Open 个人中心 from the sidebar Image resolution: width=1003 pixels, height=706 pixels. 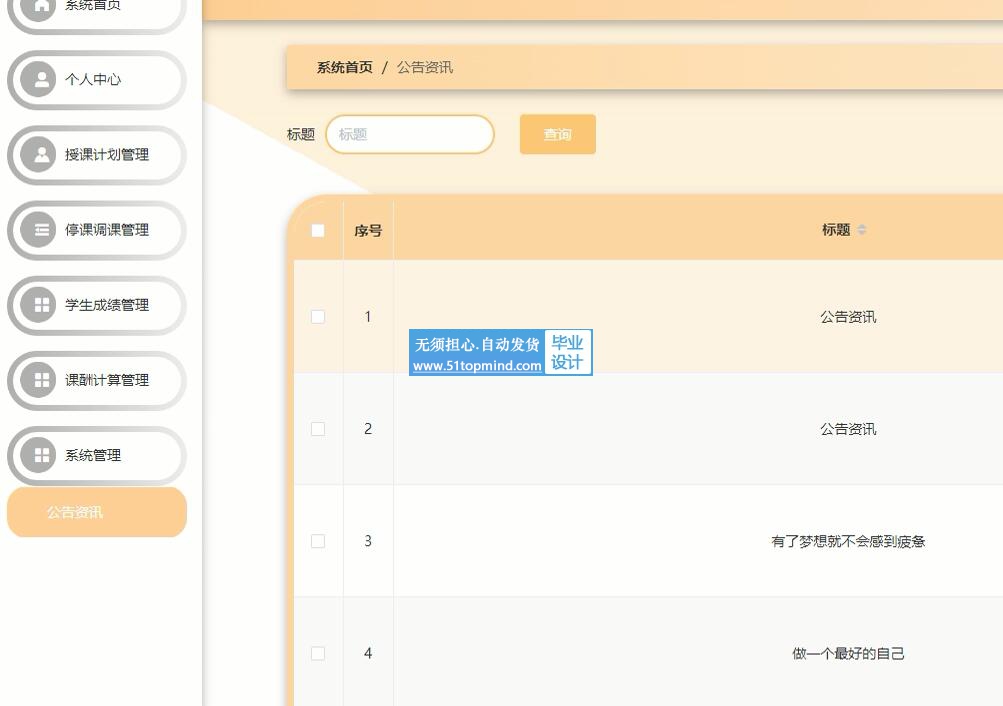coord(93,80)
